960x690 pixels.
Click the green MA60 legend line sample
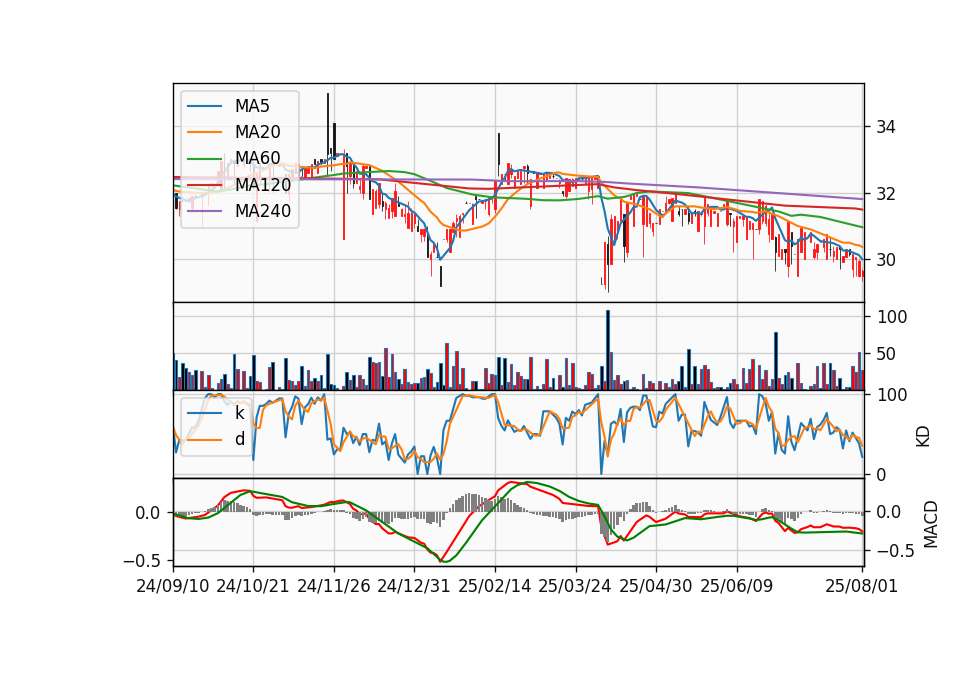[204, 158]
